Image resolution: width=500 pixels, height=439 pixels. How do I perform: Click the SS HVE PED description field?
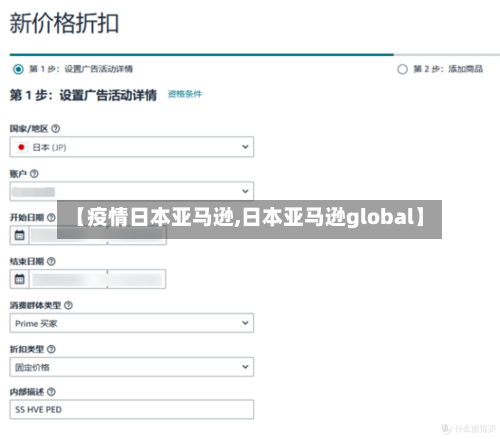132,409
